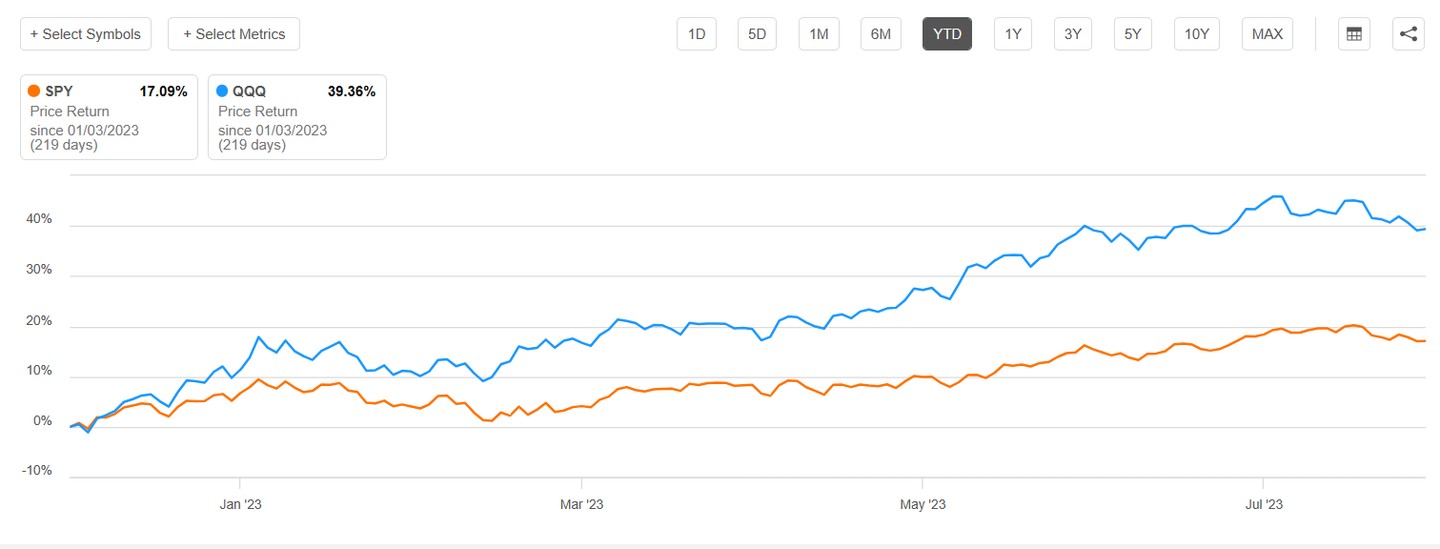
Task: Switch to the 5D time range
Action: tap(757, 34)
